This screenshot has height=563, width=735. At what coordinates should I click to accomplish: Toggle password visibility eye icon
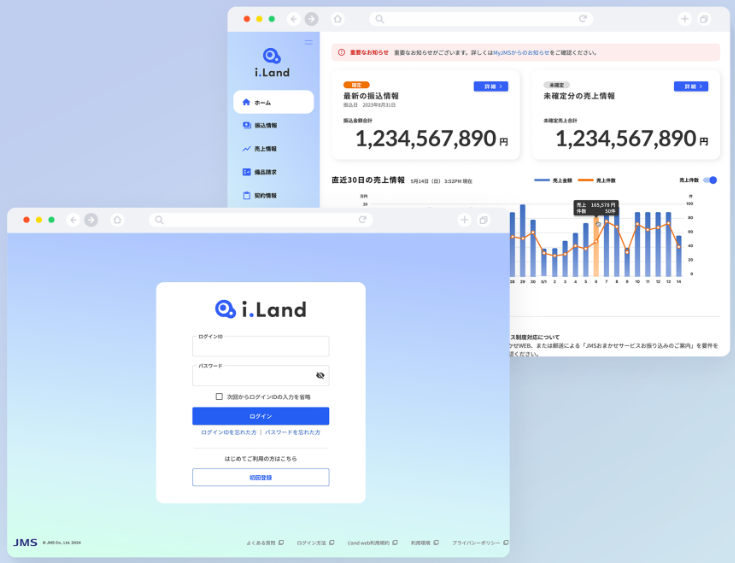pyautogui.click(x=320, y=375)
